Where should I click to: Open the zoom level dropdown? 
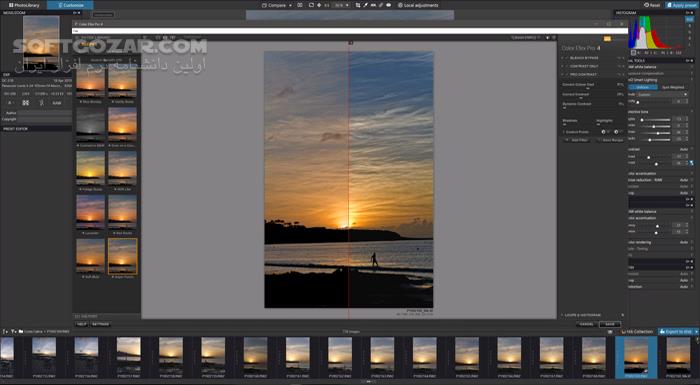342,5
